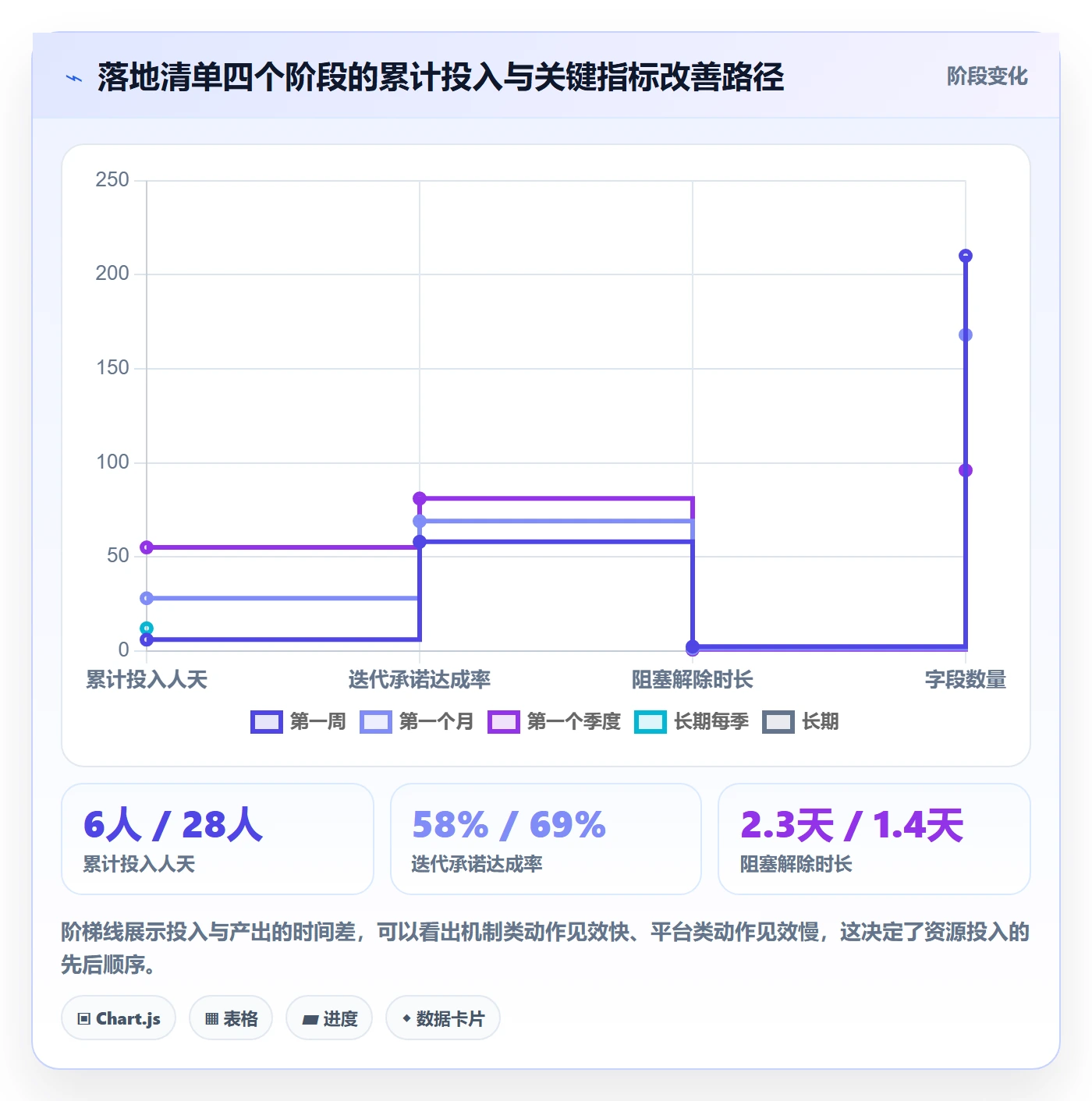
Task: Toggle the 长期每季 legend series
Action: [691, 722]
